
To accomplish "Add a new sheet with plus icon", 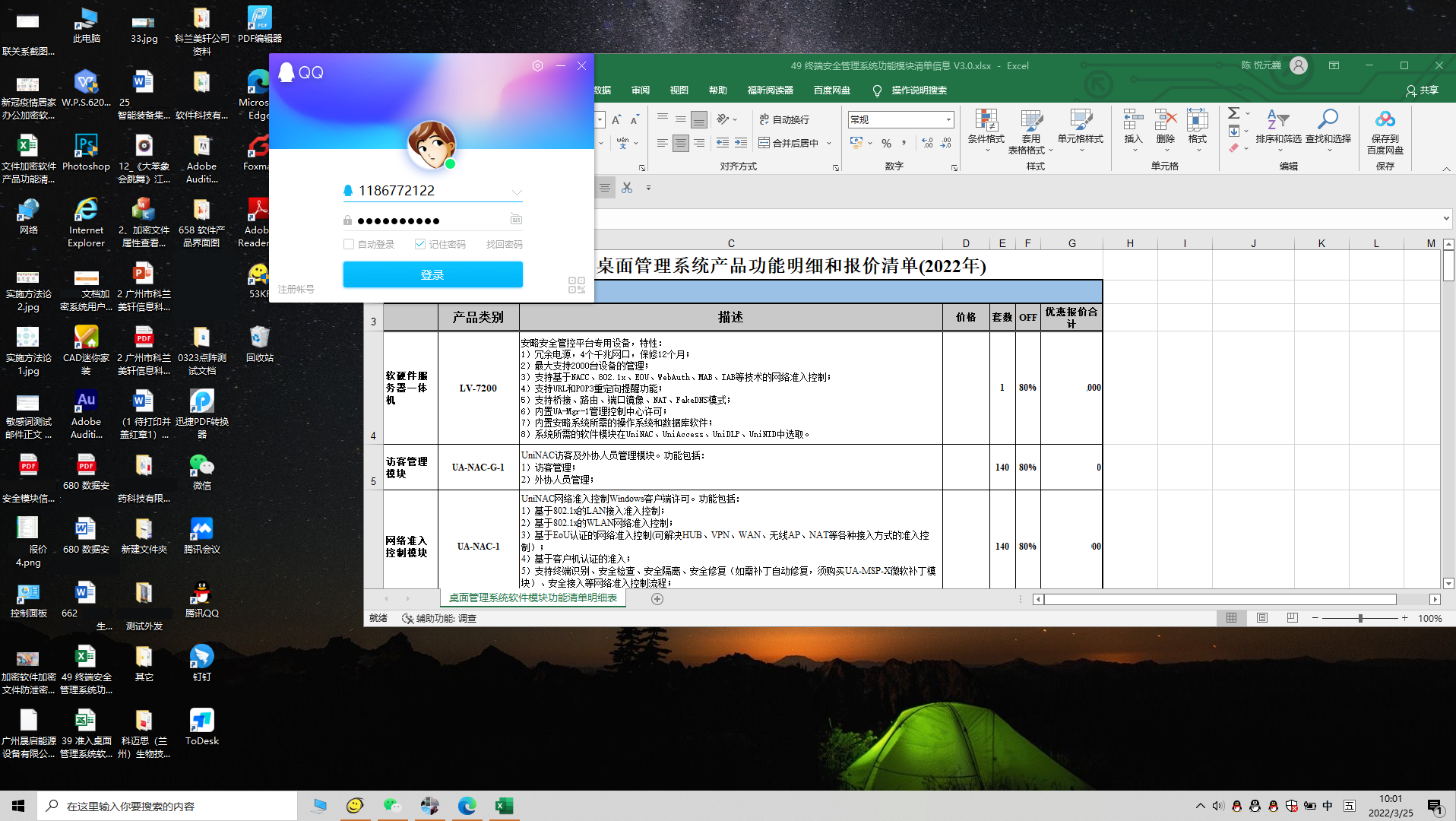I will [x=657, y=599].
